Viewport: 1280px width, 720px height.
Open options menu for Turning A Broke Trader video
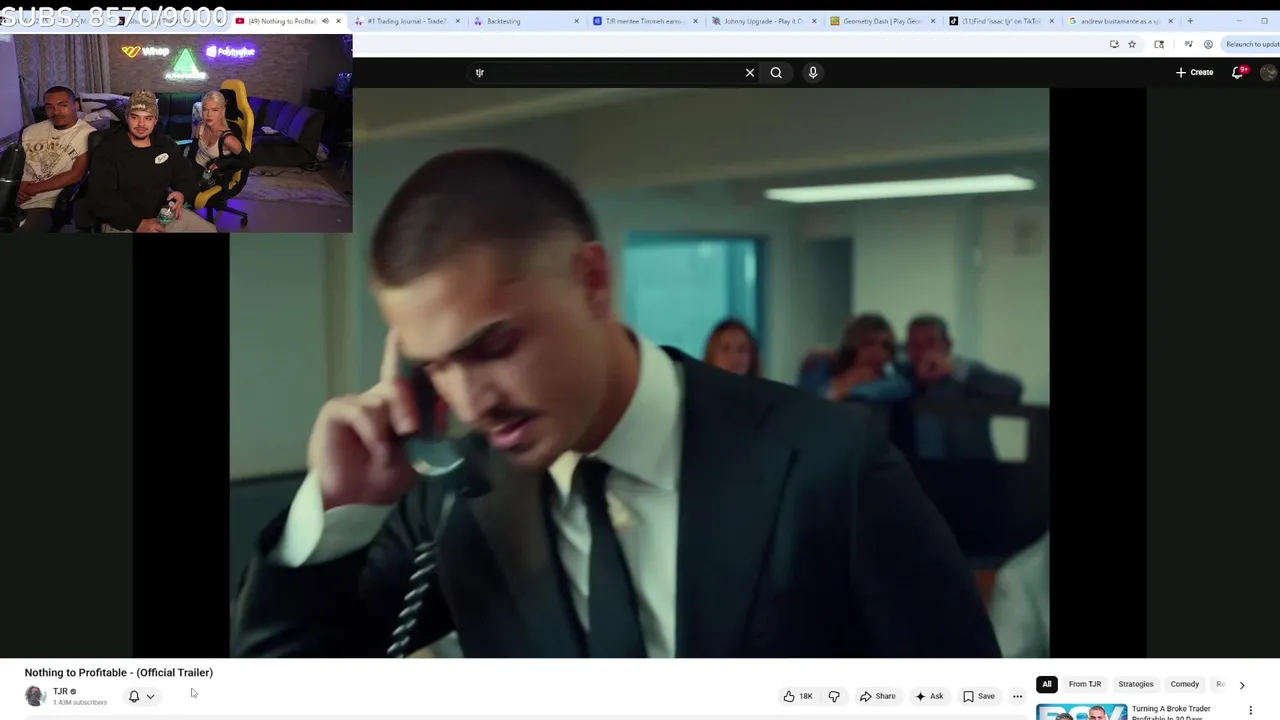click(1250, 711)
